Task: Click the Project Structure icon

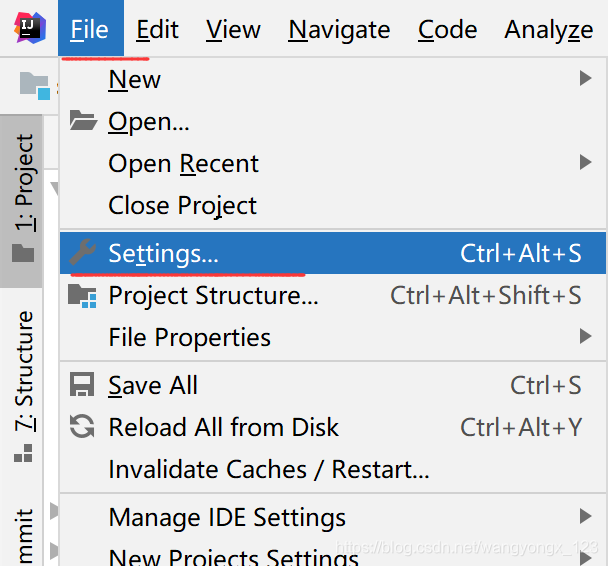Action: (x=82, y=296)
